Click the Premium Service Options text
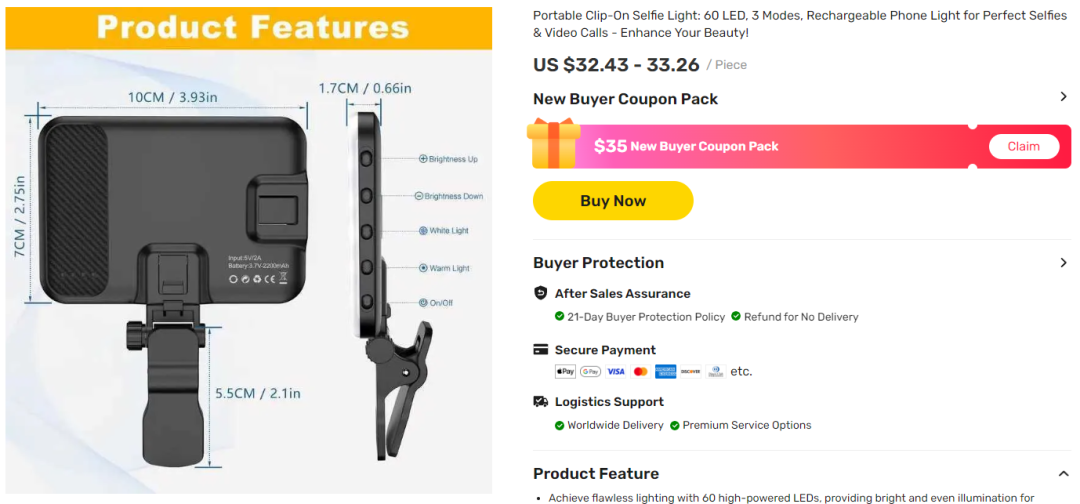 pyautogui.click(x=747, y=425)
